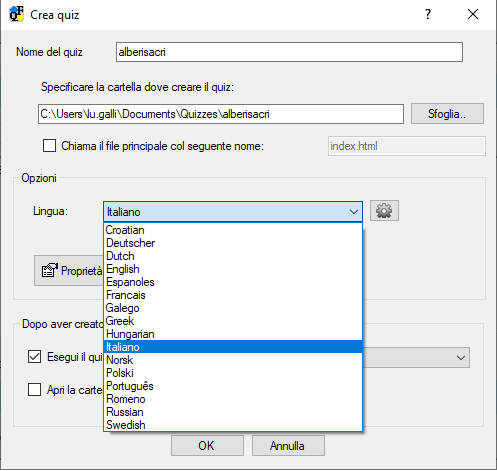Click the OK button
497x471 pixels.
point(207,445)
